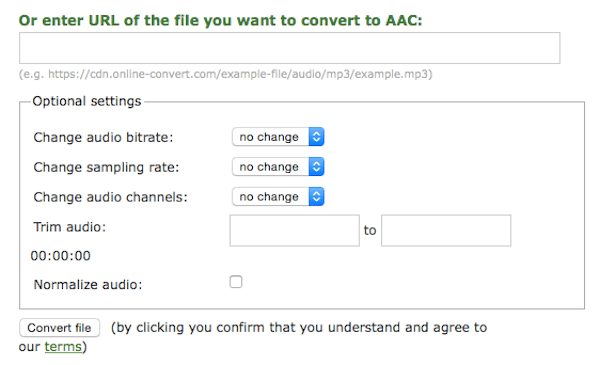
Task: Click the 'Normalize audio:' label
Action: (88, 285)
